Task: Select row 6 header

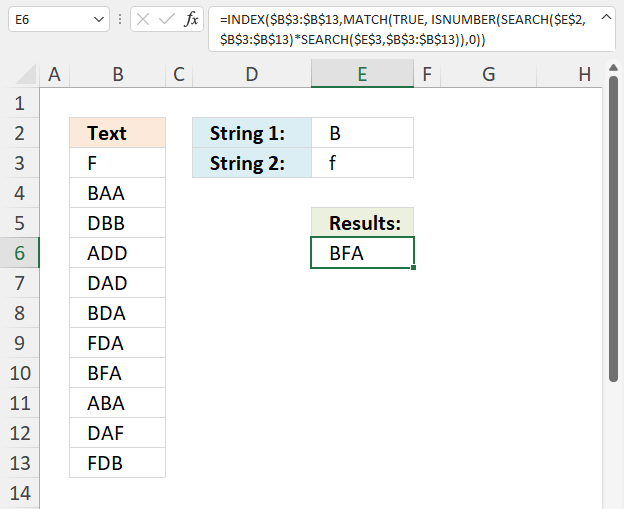Action: click(19, 253)
